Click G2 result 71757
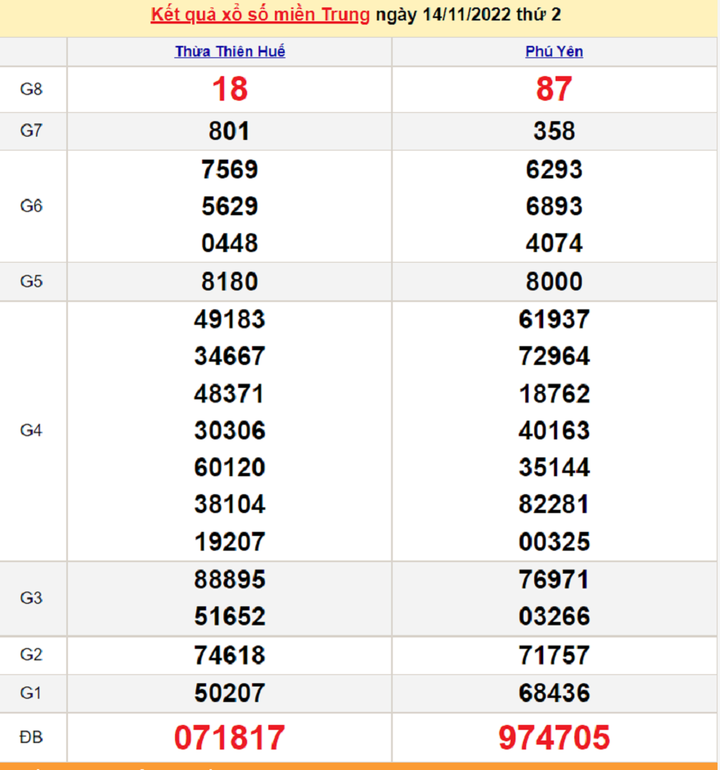The height and width of the screenshot is (770, 720). tap(554, 655)
